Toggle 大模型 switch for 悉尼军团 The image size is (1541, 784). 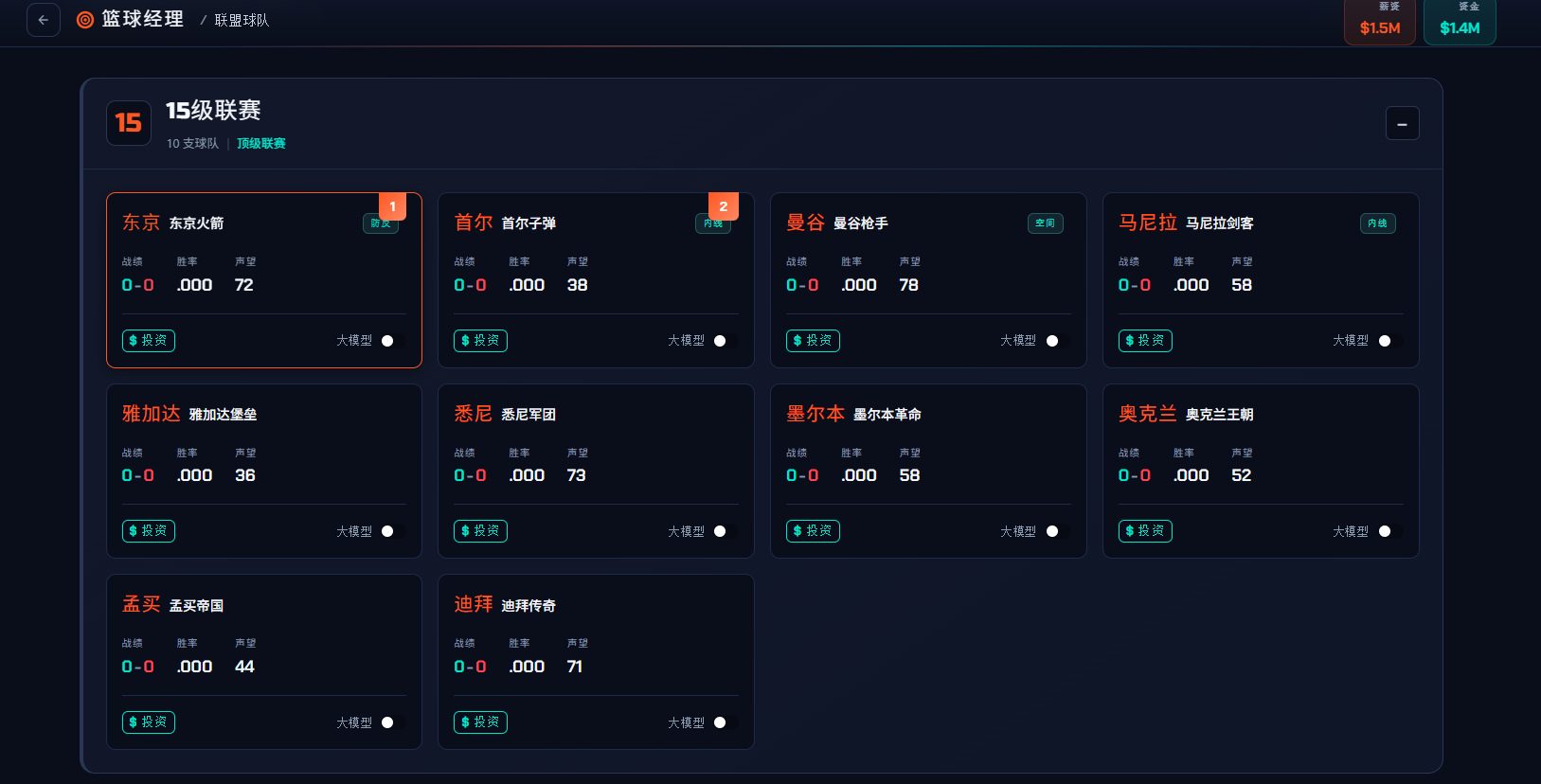[726, 531]
